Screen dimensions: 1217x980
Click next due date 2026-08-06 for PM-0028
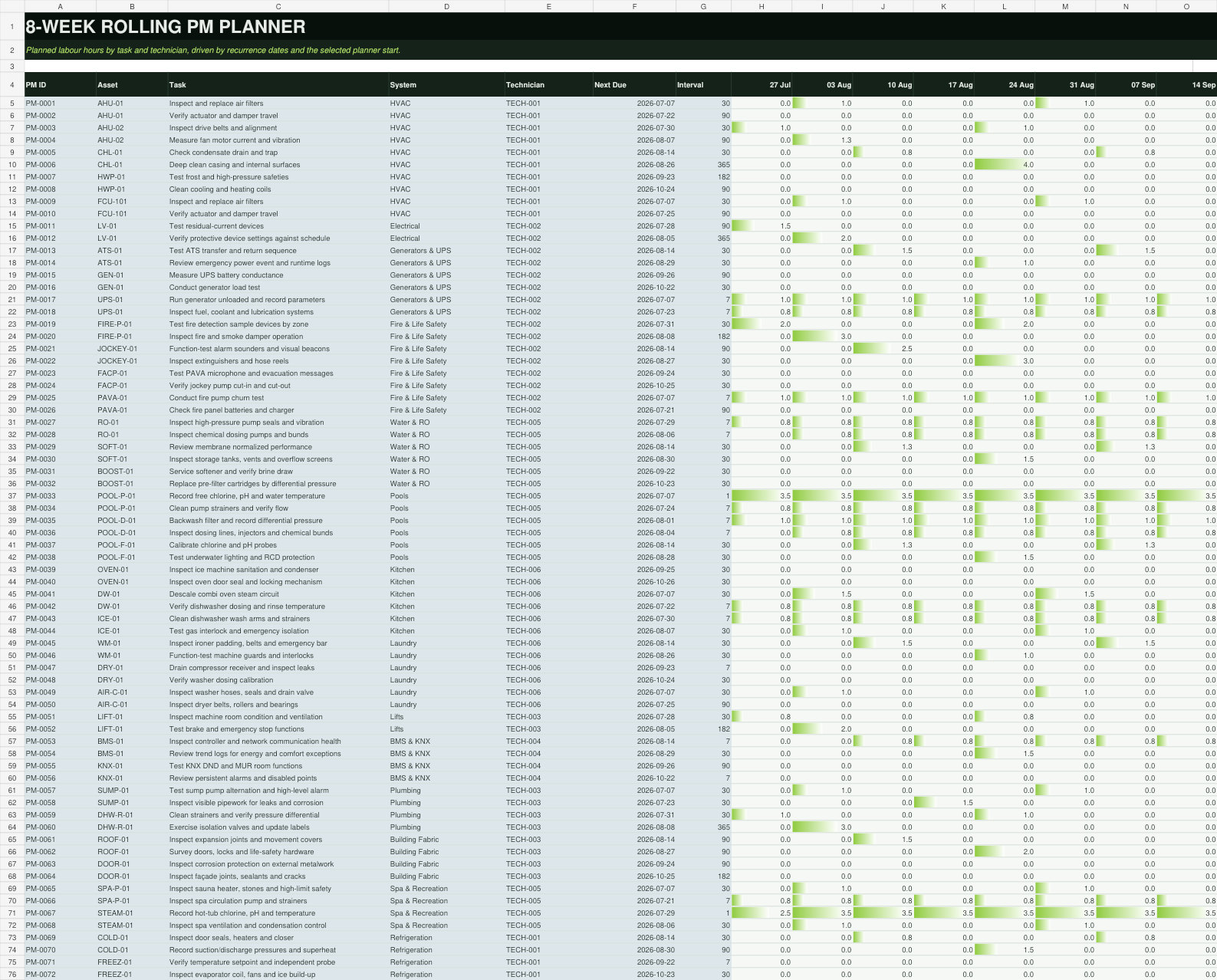[634, 435]
